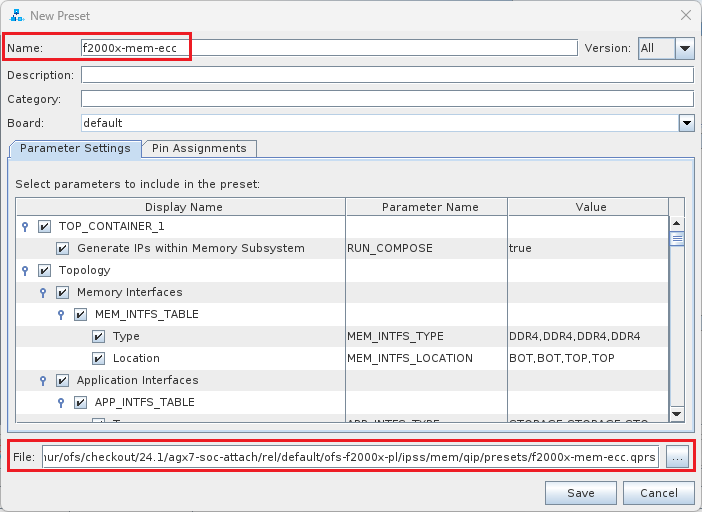Viewport: 702px width, 512px height.
Task: Click the Cancel button
Action: tap(658, 493)
